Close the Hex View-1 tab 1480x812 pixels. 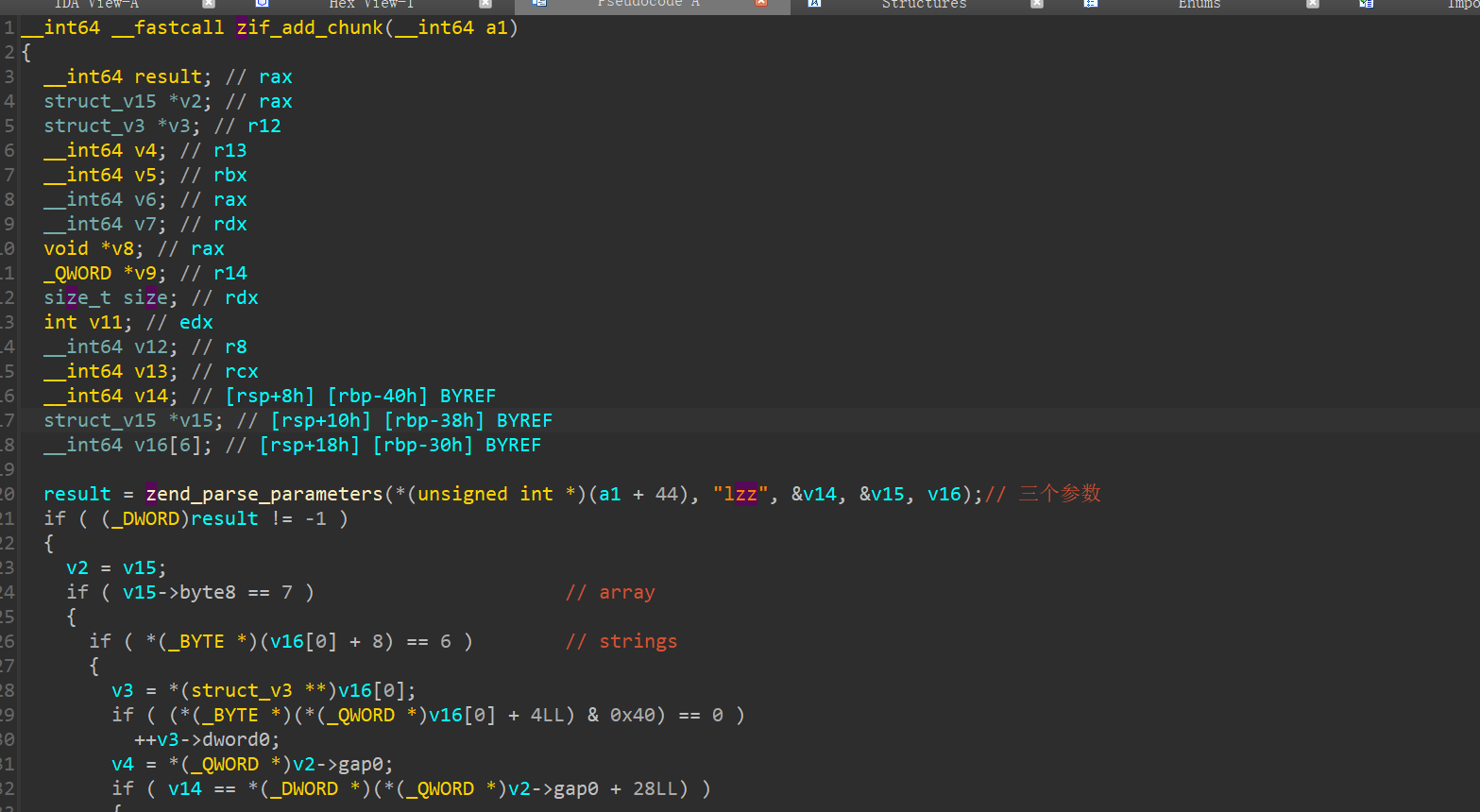(x=485, y=4)
